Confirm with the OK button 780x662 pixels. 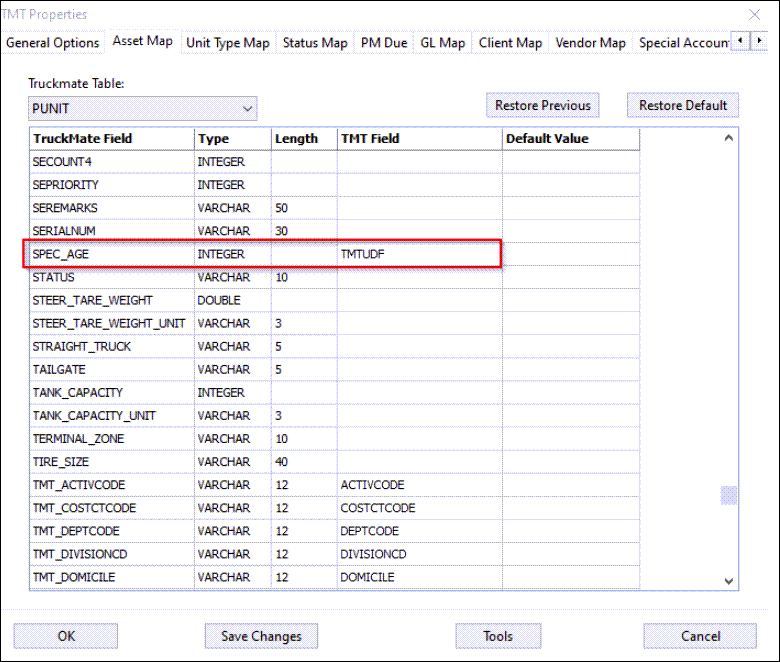point(66,636)
